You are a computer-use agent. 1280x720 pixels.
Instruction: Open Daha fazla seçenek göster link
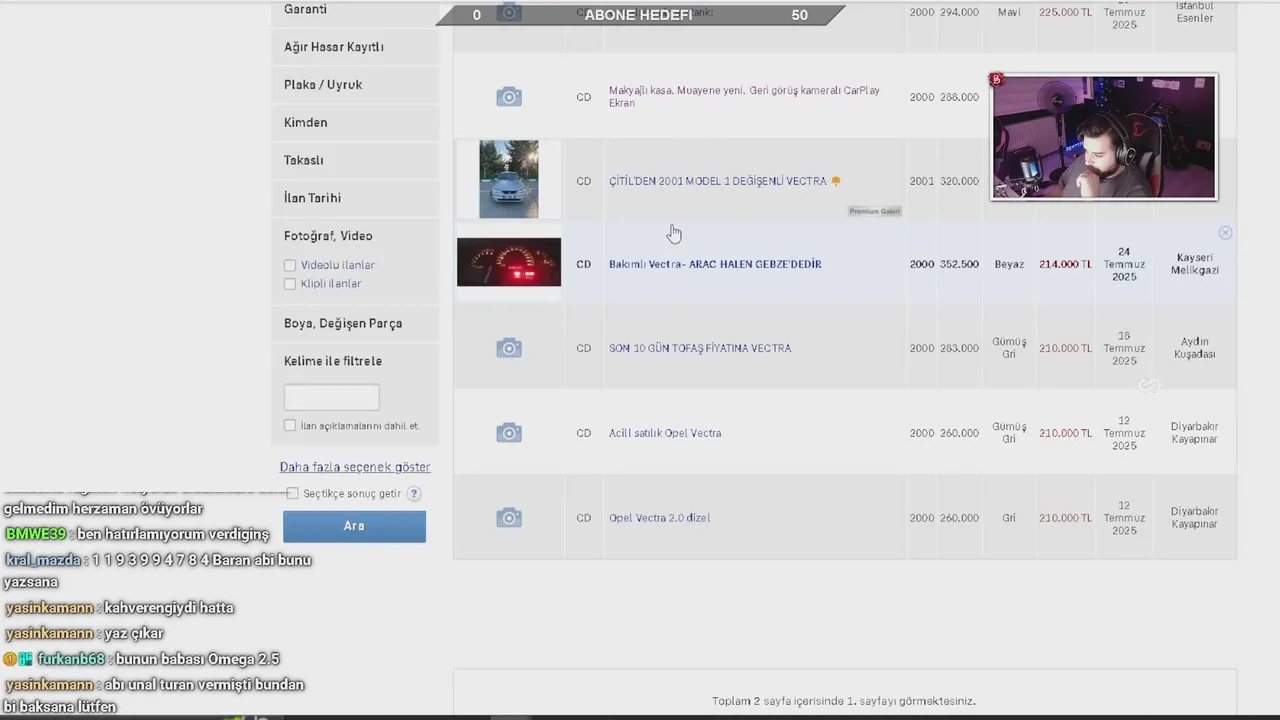(355, 467)
